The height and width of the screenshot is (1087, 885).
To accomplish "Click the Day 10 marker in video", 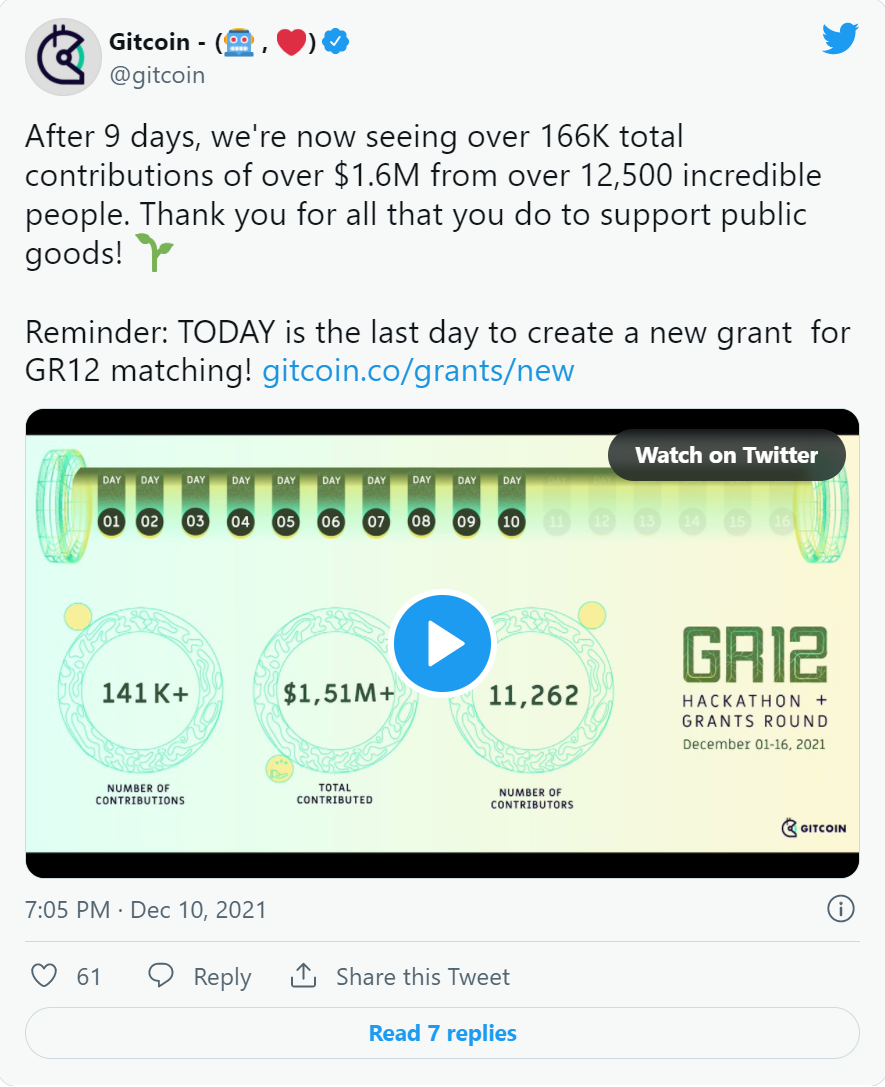I will coord(511,504).
